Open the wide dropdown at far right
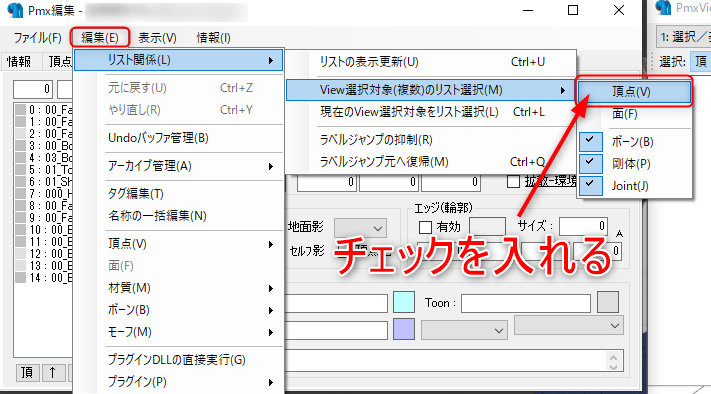The width and height of the screenshot is (711, 394). click(569, 326)
